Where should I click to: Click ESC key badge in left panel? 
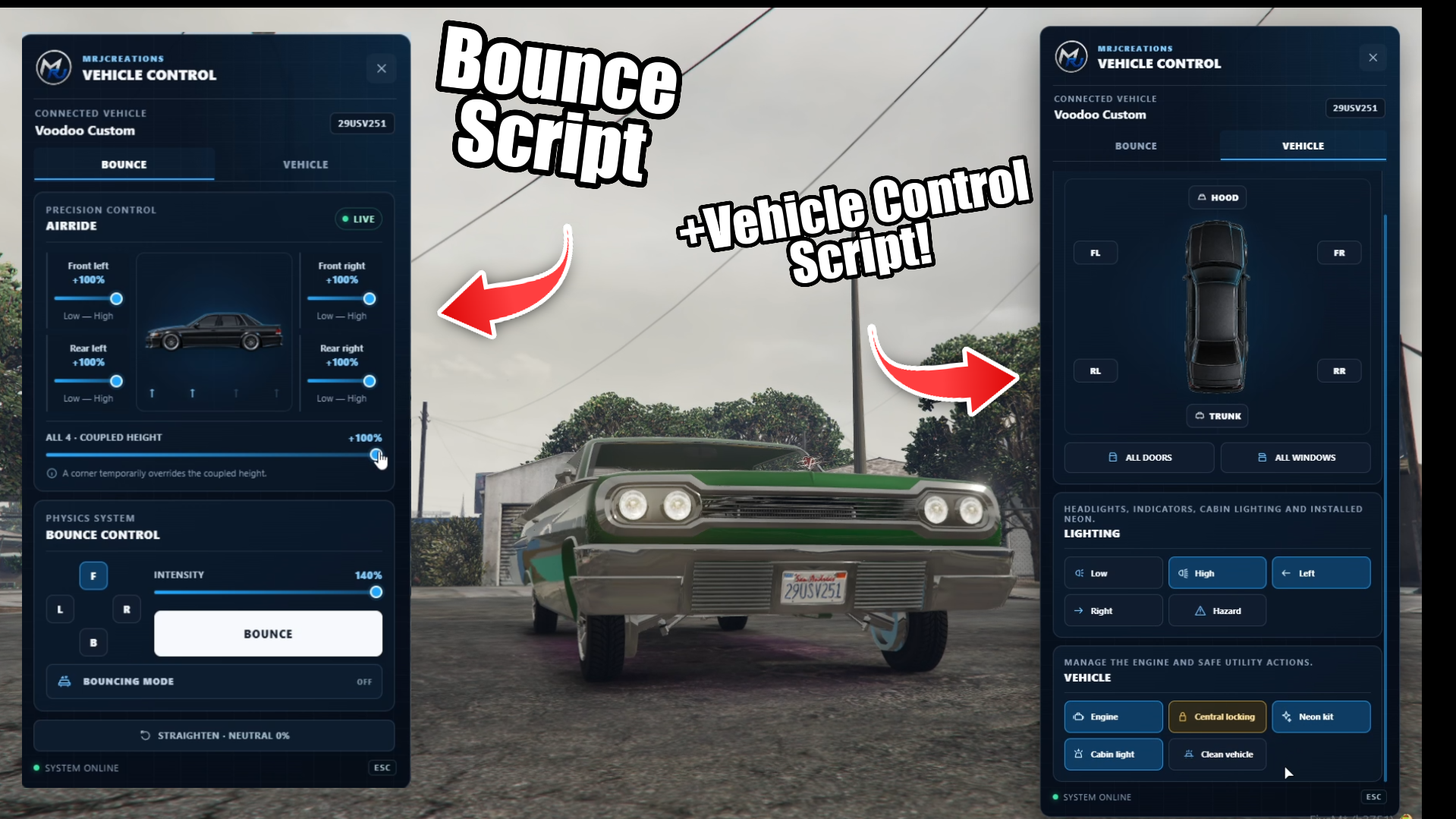tap(382, 767)
